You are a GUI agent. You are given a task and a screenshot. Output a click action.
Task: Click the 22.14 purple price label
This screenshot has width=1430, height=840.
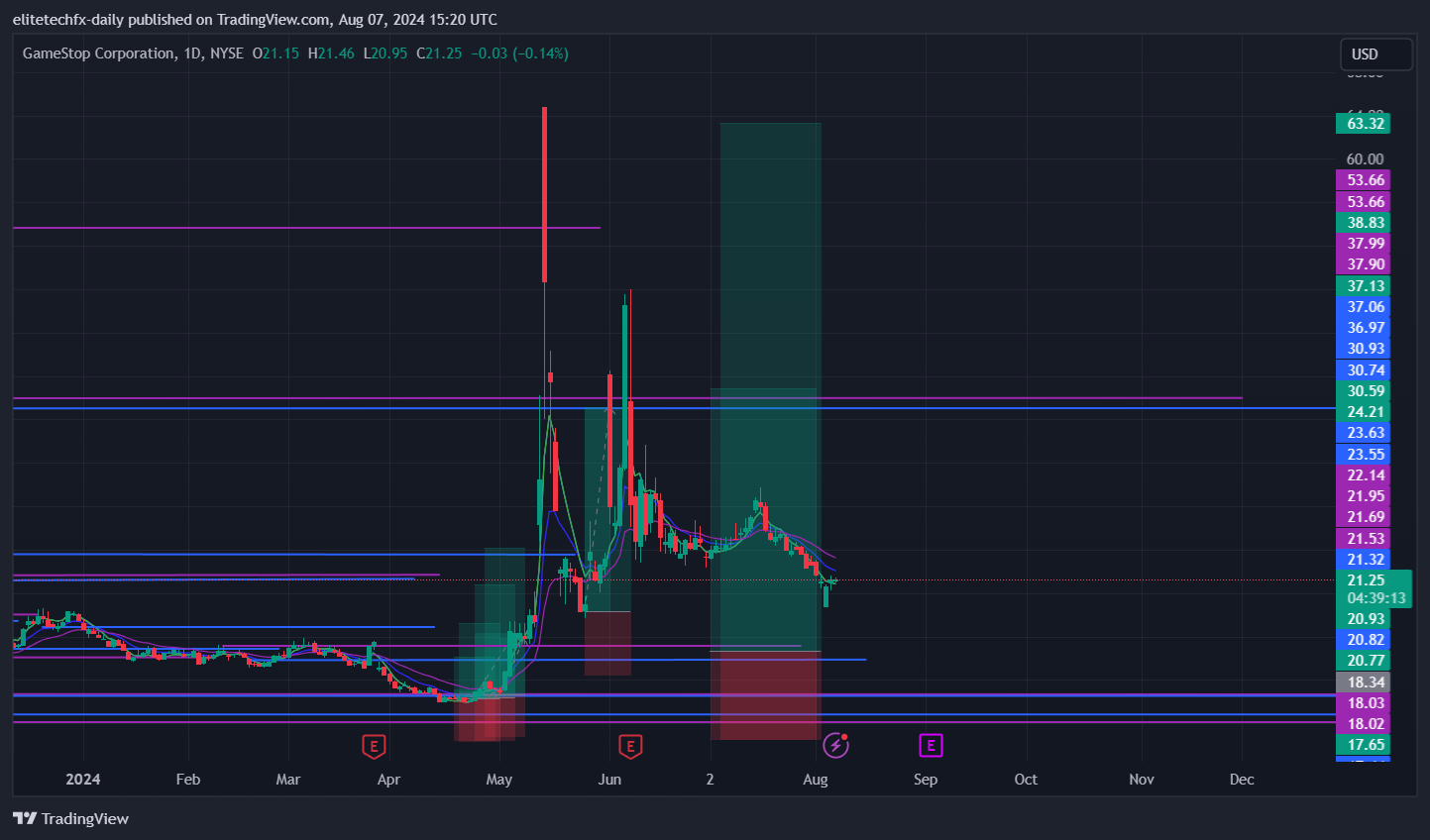pos(1364,475)
